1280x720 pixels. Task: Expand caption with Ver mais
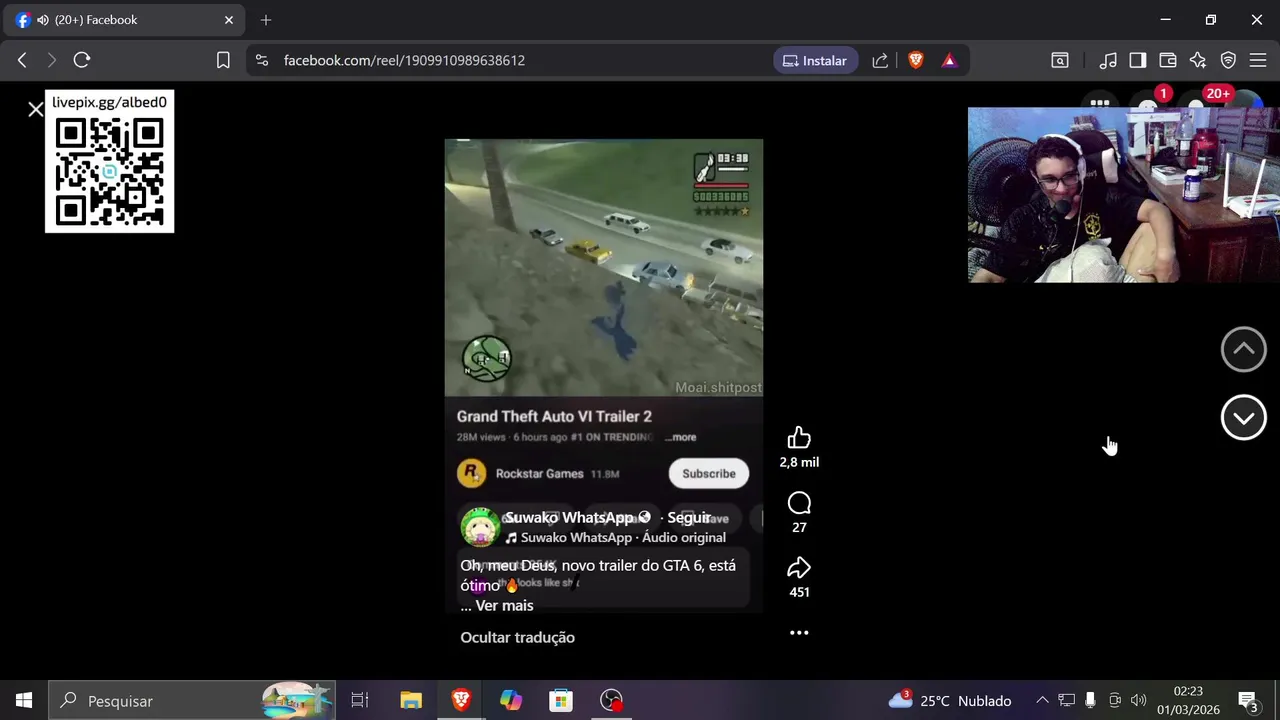(504, 606)
